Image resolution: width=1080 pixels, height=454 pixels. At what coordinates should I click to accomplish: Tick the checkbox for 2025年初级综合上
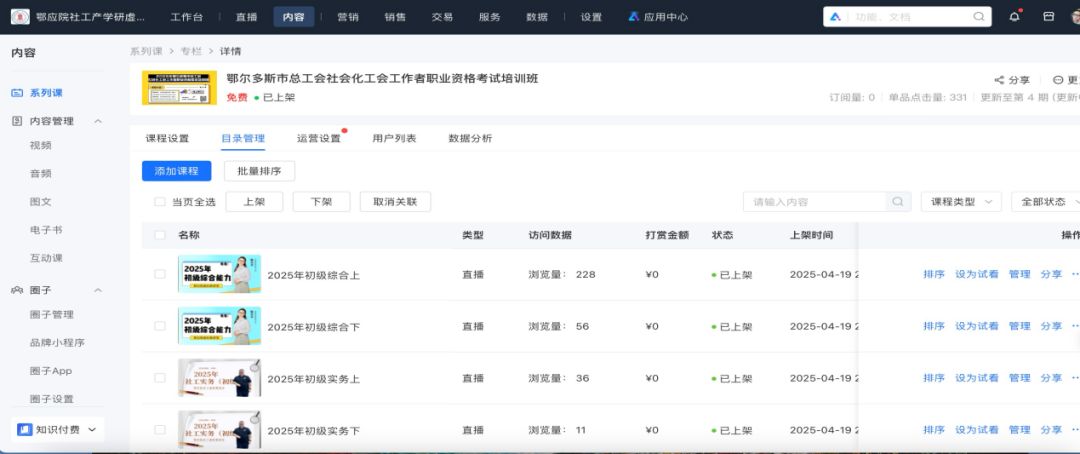tap(160, 274)
